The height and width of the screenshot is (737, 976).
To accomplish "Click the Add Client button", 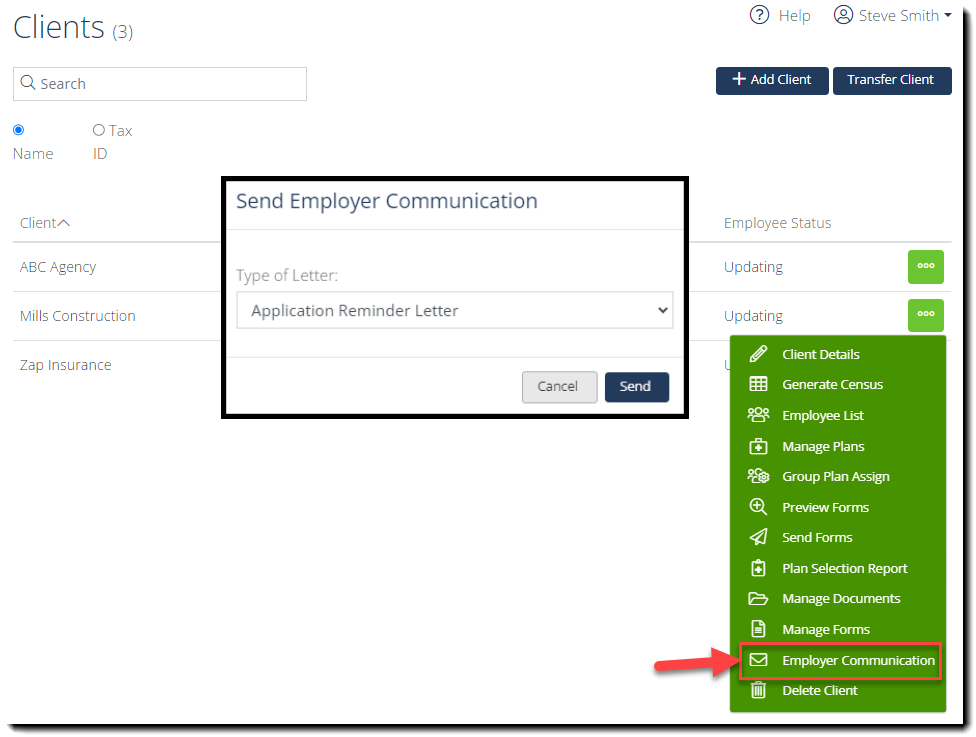I will 772,80.
